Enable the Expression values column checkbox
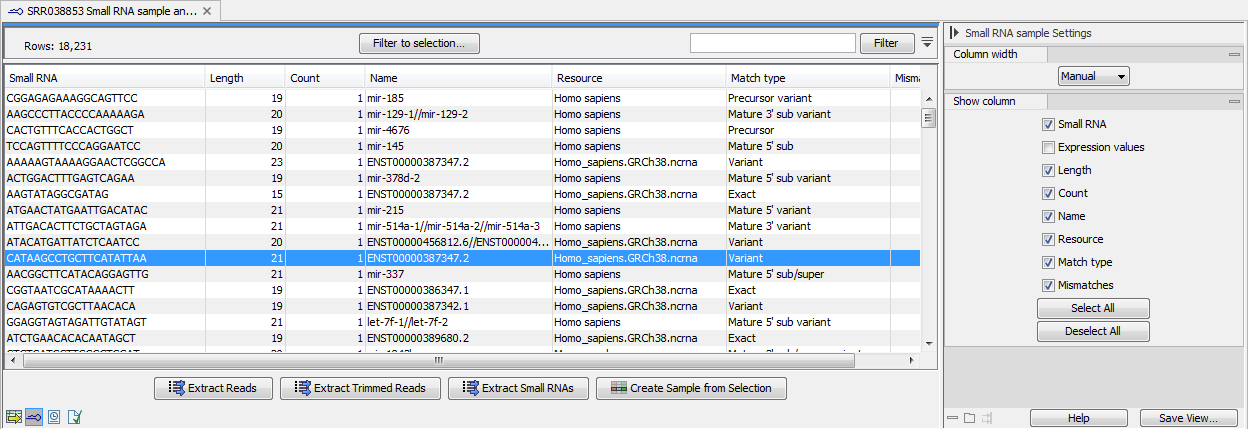 pos(1048,147)
